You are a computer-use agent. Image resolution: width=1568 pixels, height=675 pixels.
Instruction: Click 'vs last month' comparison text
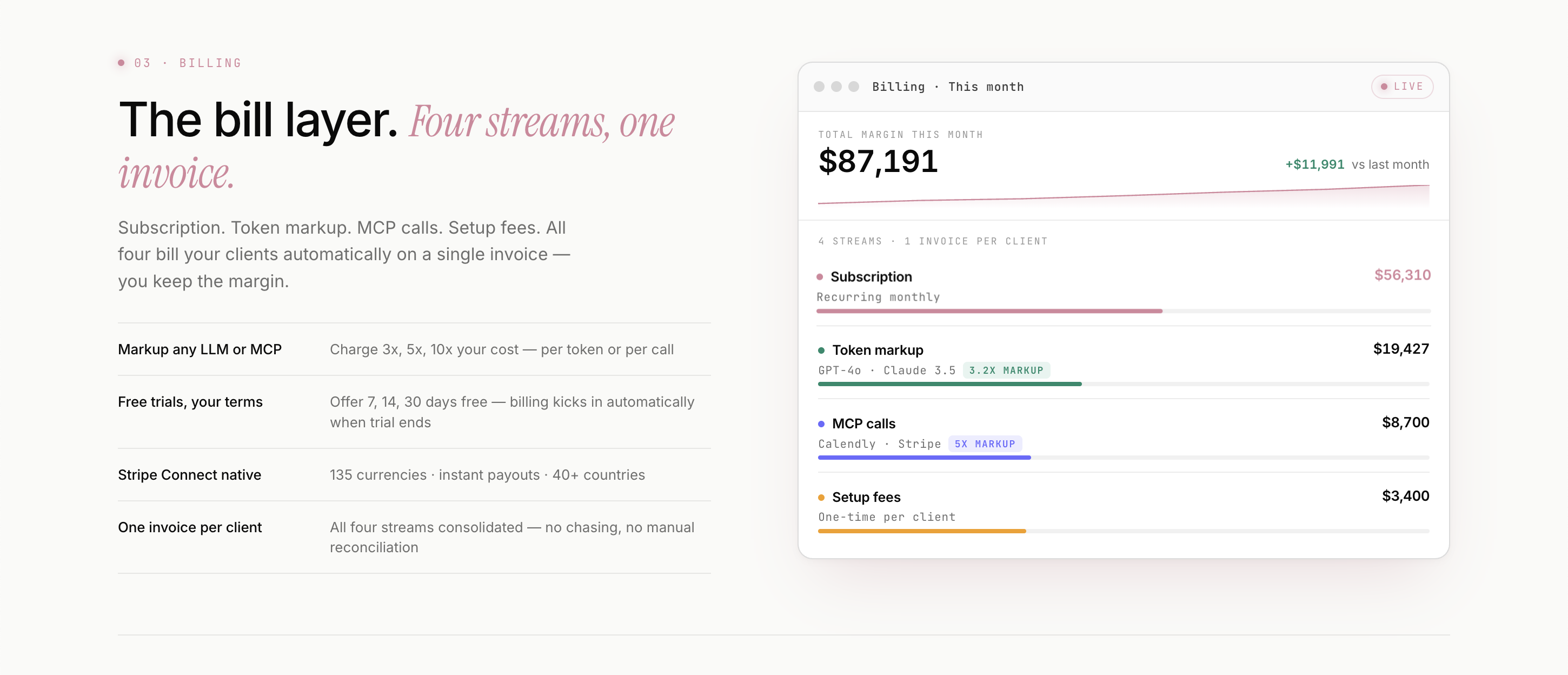(x=1390, y=164)
